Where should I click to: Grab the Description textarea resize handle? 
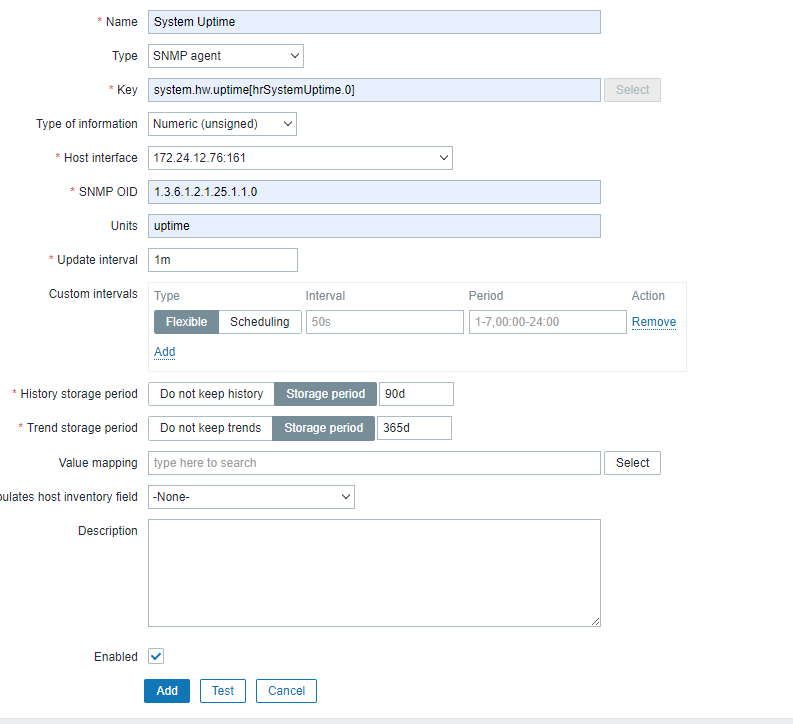[595, 621]
